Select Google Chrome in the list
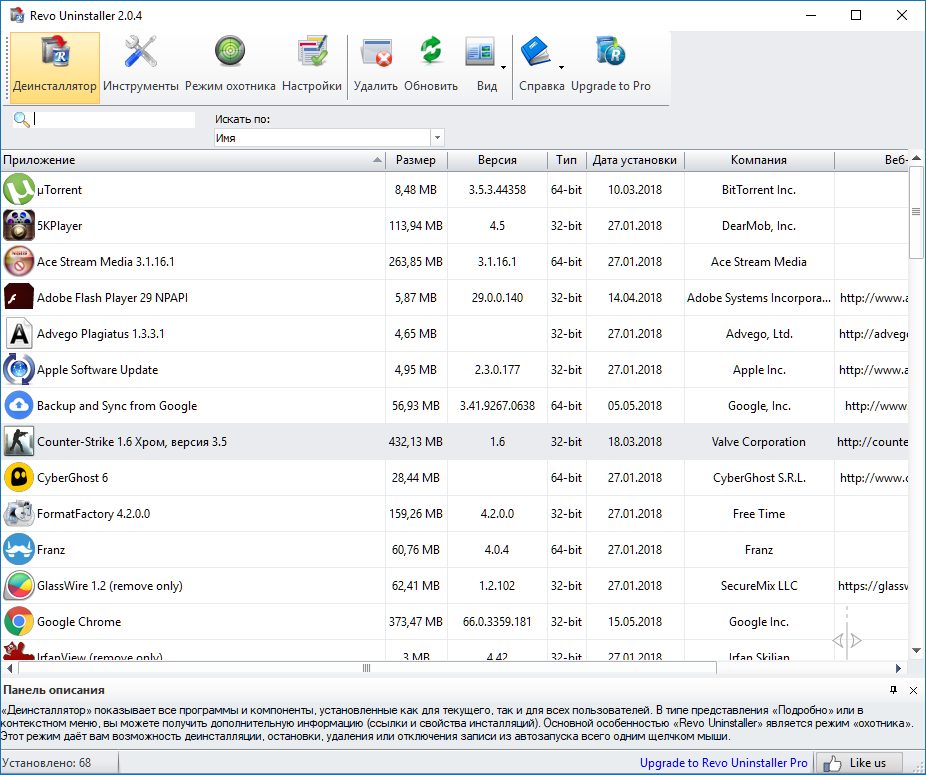Screen dimensions: 926x775 click(x=79, y=622)
